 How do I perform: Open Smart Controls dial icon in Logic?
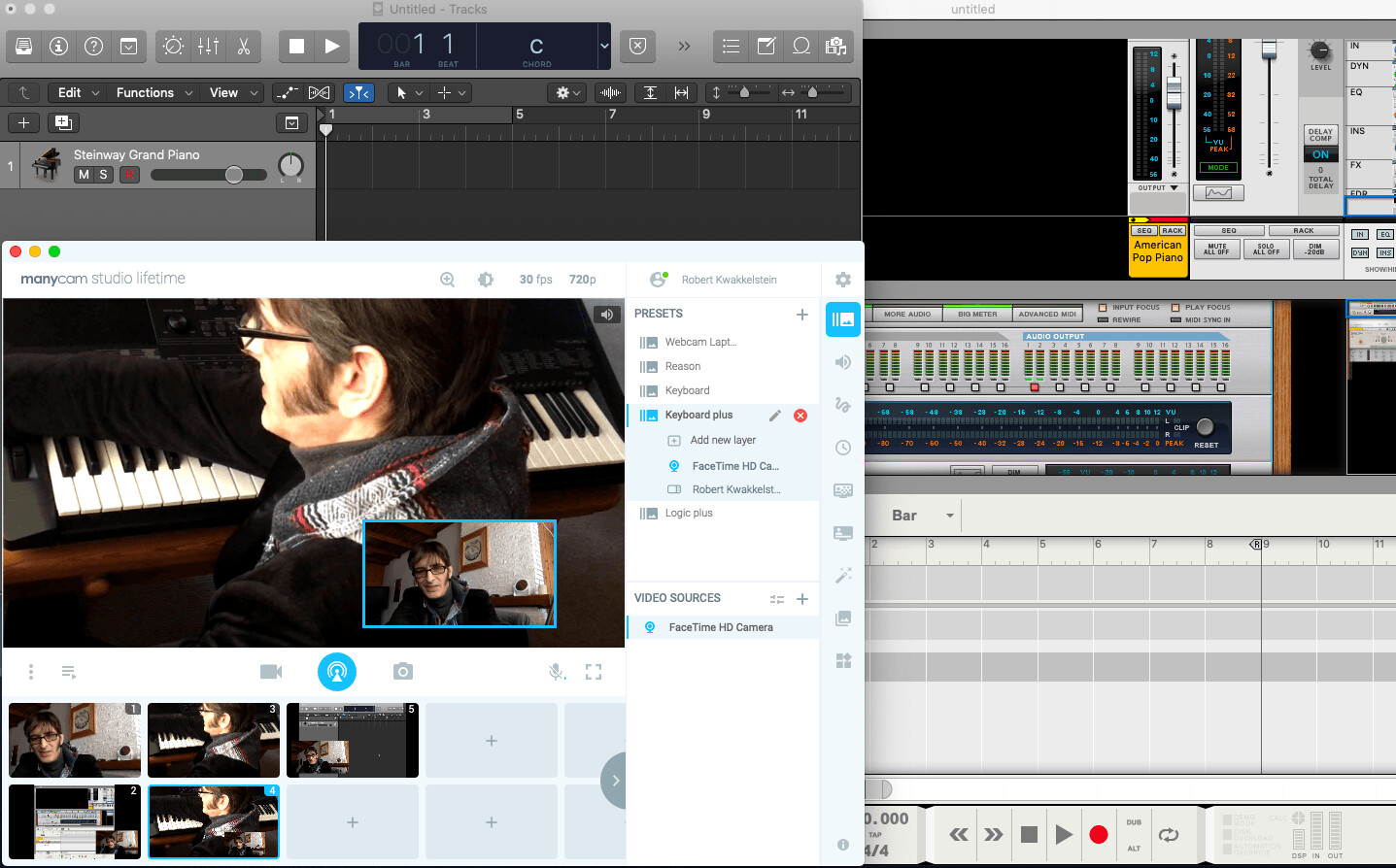tap(173, 46)
